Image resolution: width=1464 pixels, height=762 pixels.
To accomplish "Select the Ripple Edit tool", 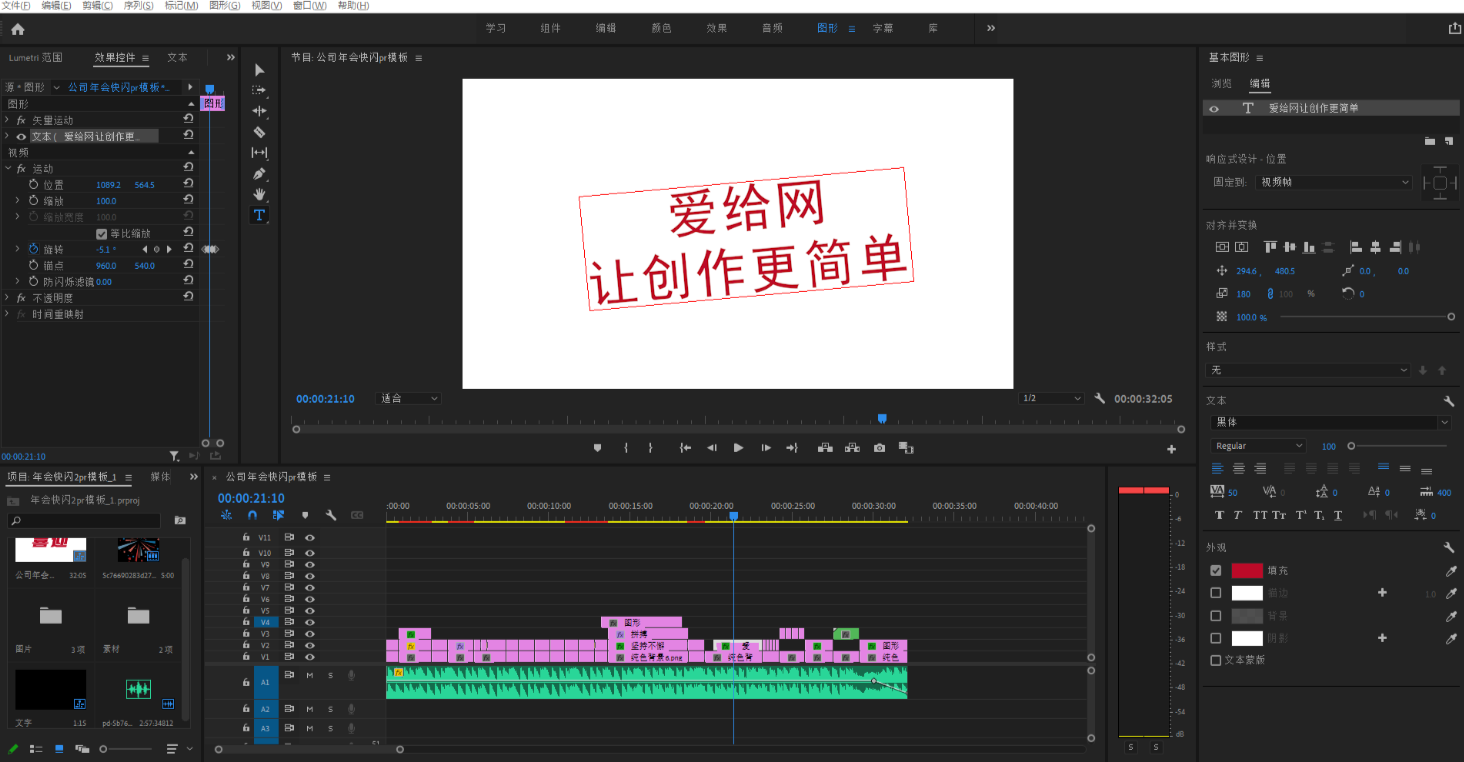I will (259, 111).
